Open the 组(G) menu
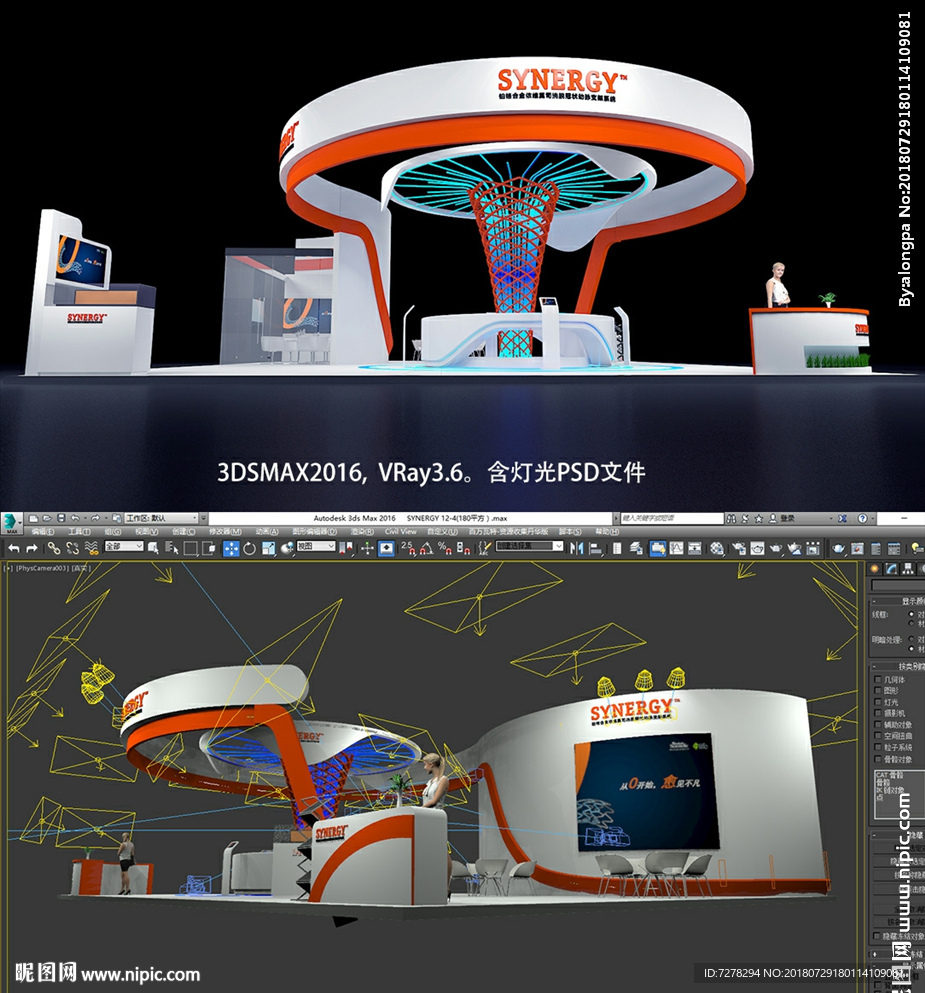The width and height of the screenshot is (925, 993). [x=113, y=532]
